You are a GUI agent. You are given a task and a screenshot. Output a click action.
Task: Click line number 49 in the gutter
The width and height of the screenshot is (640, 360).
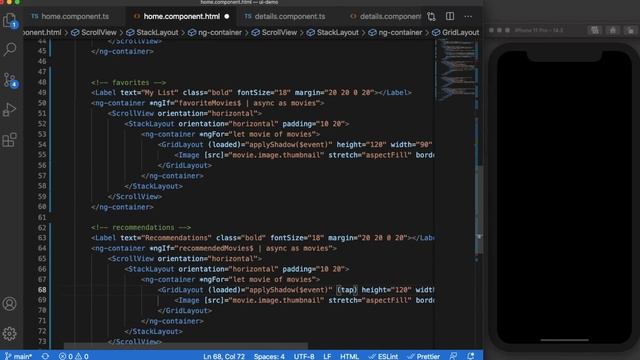(x=42, y=93)
